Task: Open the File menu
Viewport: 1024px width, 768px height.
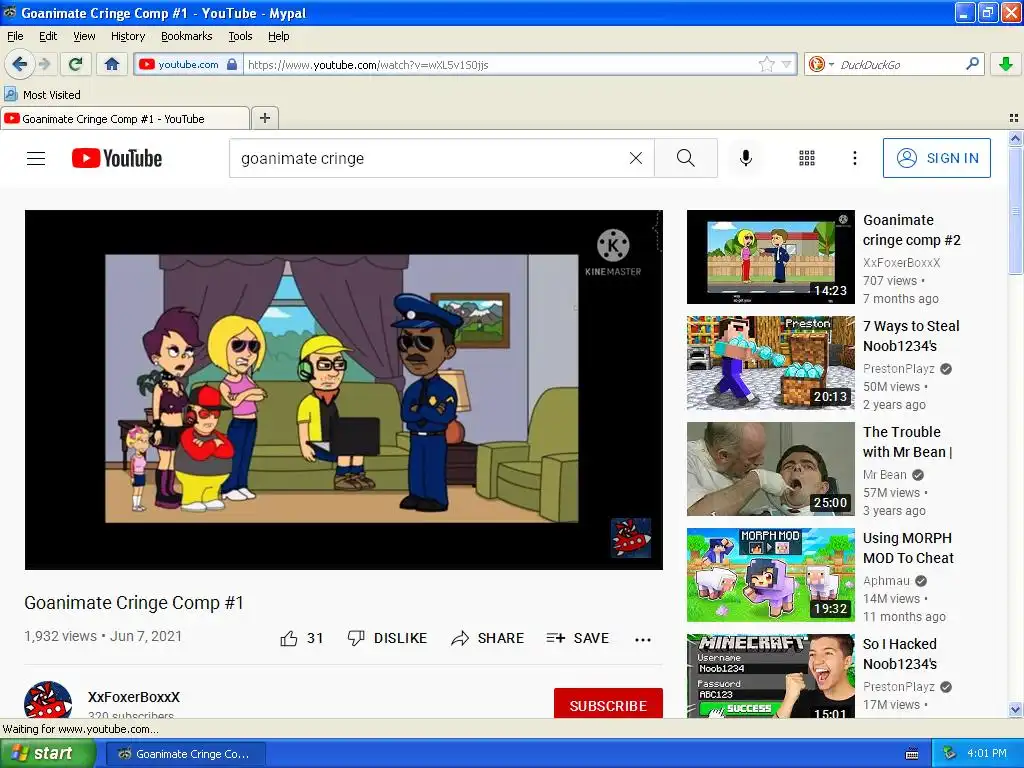Action: coord(15,36)
